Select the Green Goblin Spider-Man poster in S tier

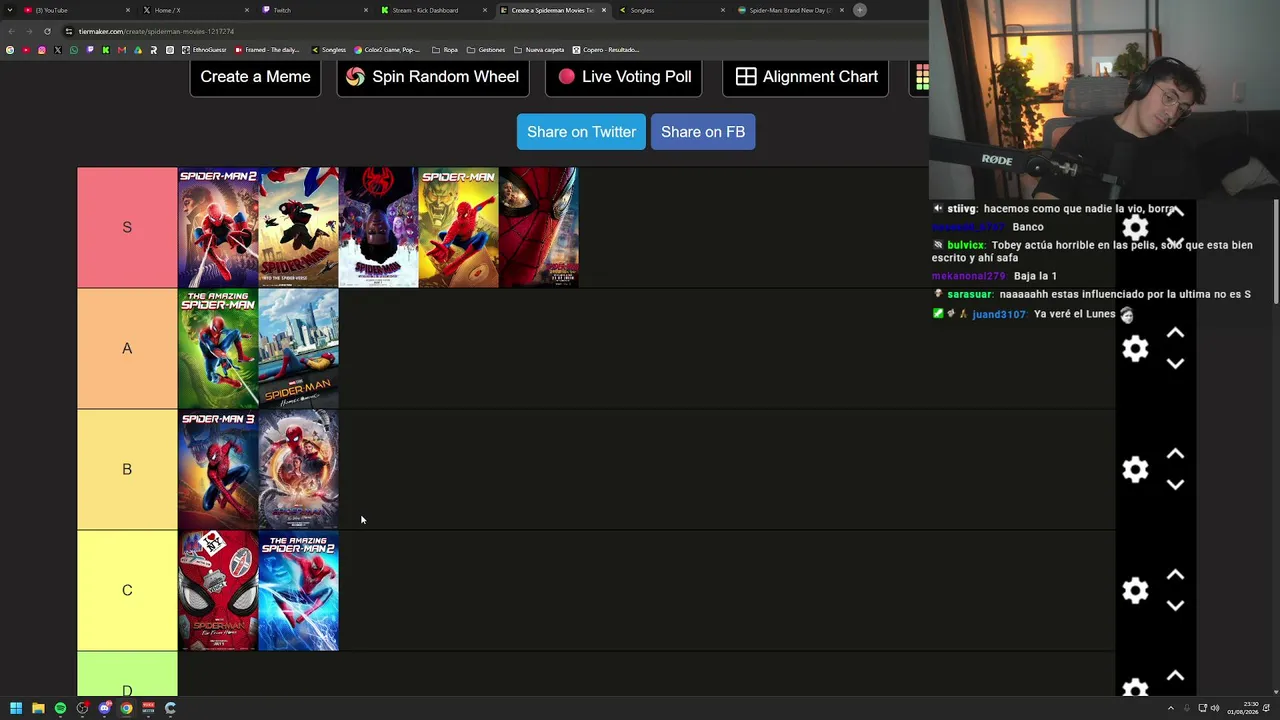tap(458, 228)
